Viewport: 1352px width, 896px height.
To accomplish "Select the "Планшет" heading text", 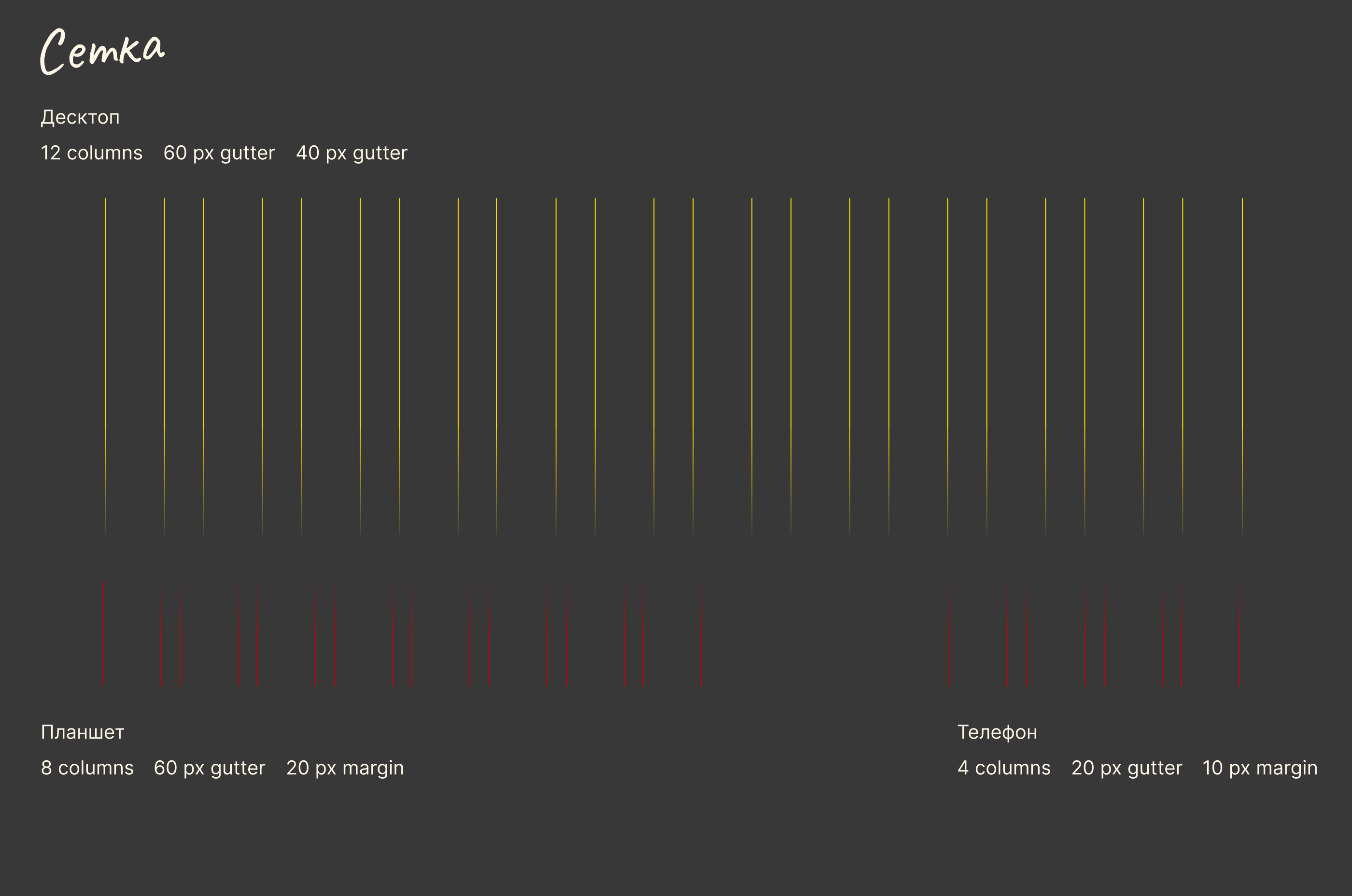I will [x=82, y=732].
